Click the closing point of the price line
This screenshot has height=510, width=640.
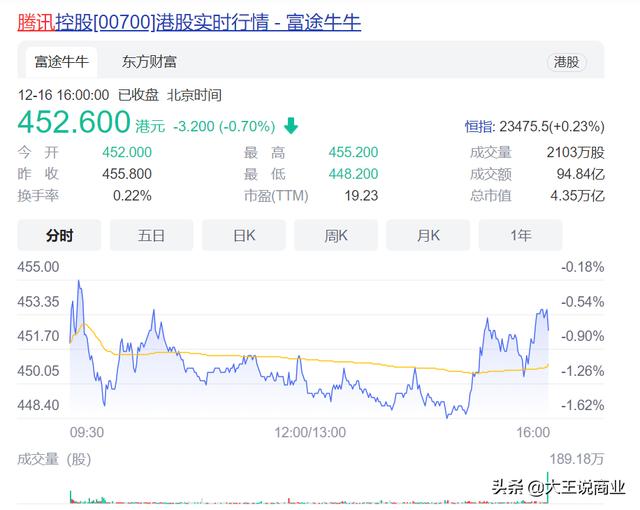pos(548,329)
